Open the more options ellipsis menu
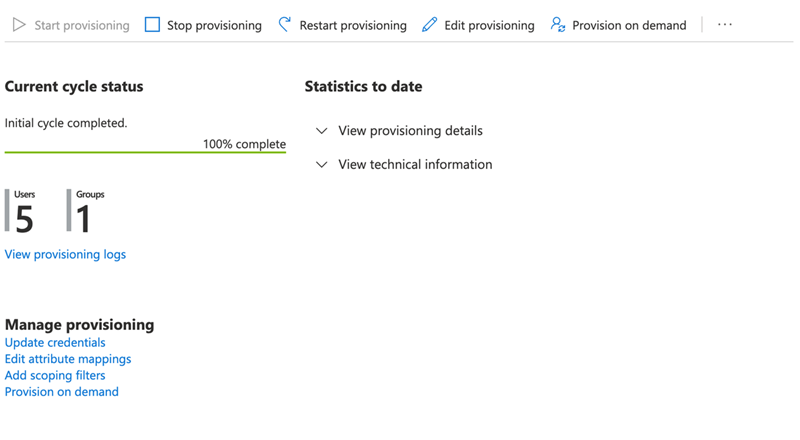 click(x=725, y=25)
